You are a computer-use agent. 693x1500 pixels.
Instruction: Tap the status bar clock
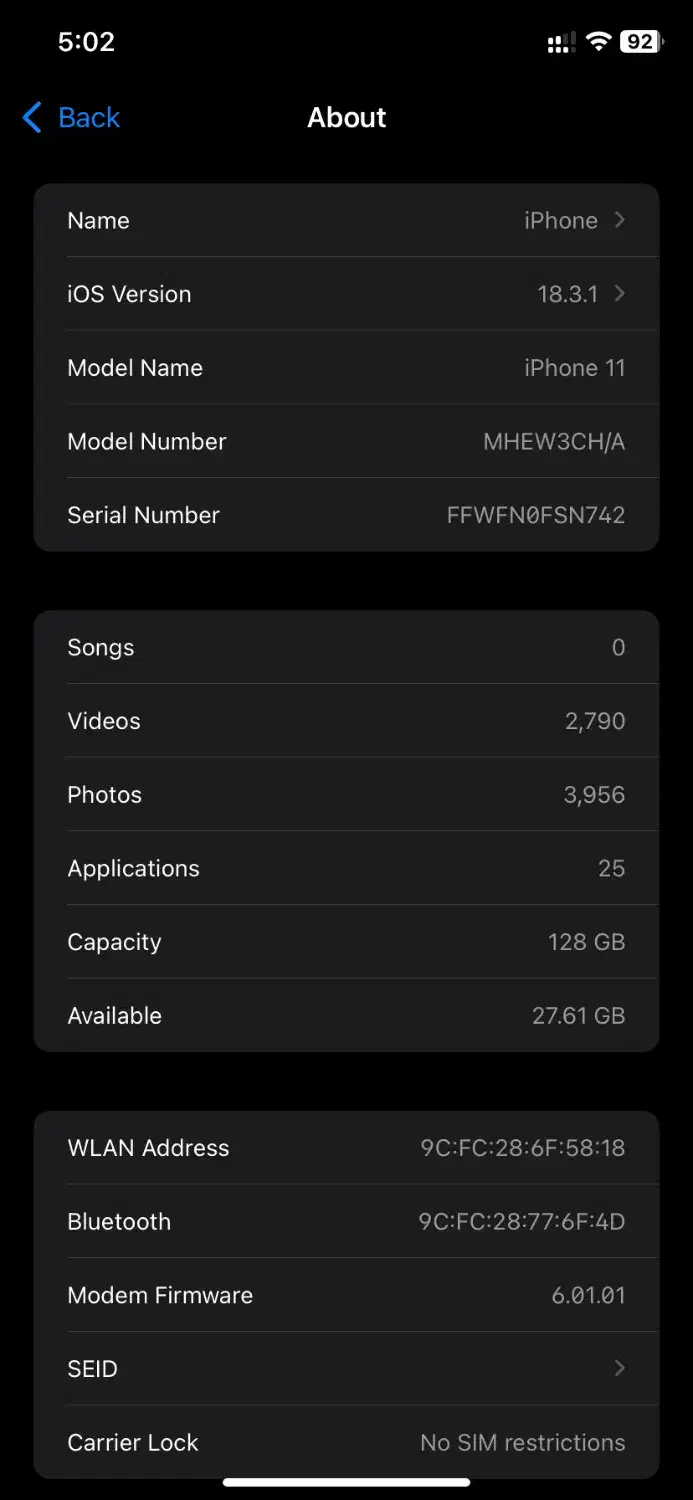(x=86, y=42)
